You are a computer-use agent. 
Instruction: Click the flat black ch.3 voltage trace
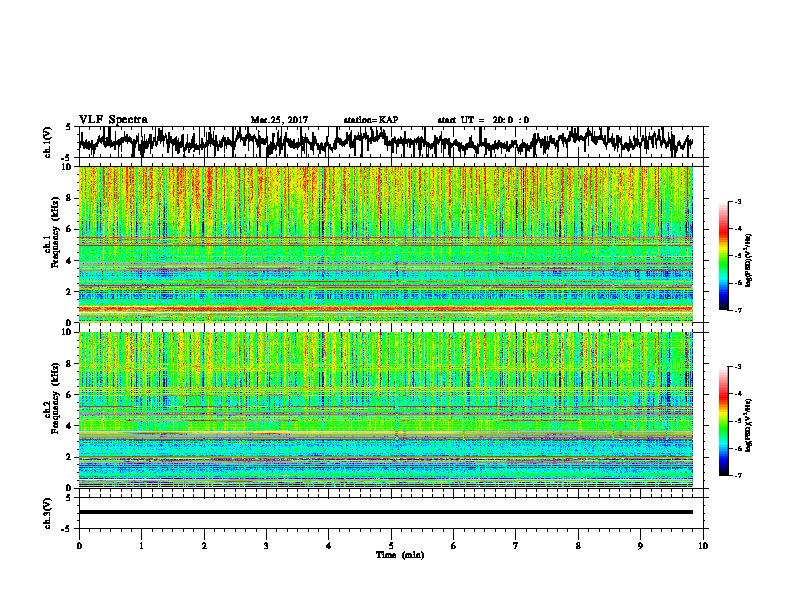coord(385,512)
